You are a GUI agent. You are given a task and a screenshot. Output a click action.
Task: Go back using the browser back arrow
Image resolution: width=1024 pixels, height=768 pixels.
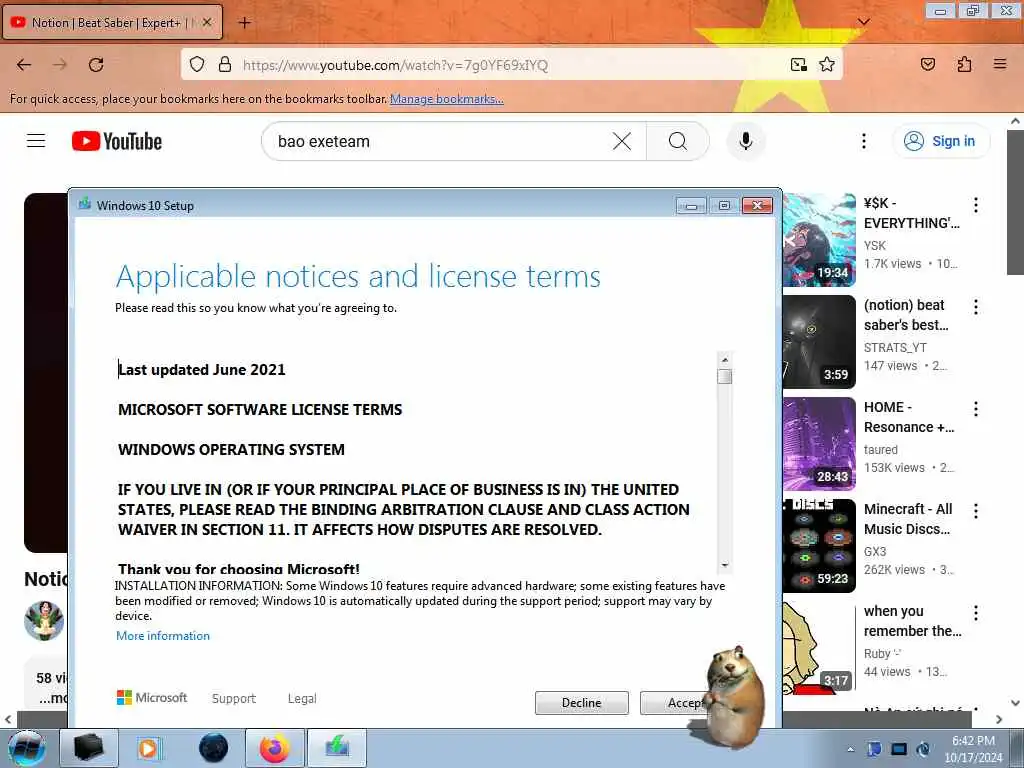pyautogui.click(x=24, y=65)
